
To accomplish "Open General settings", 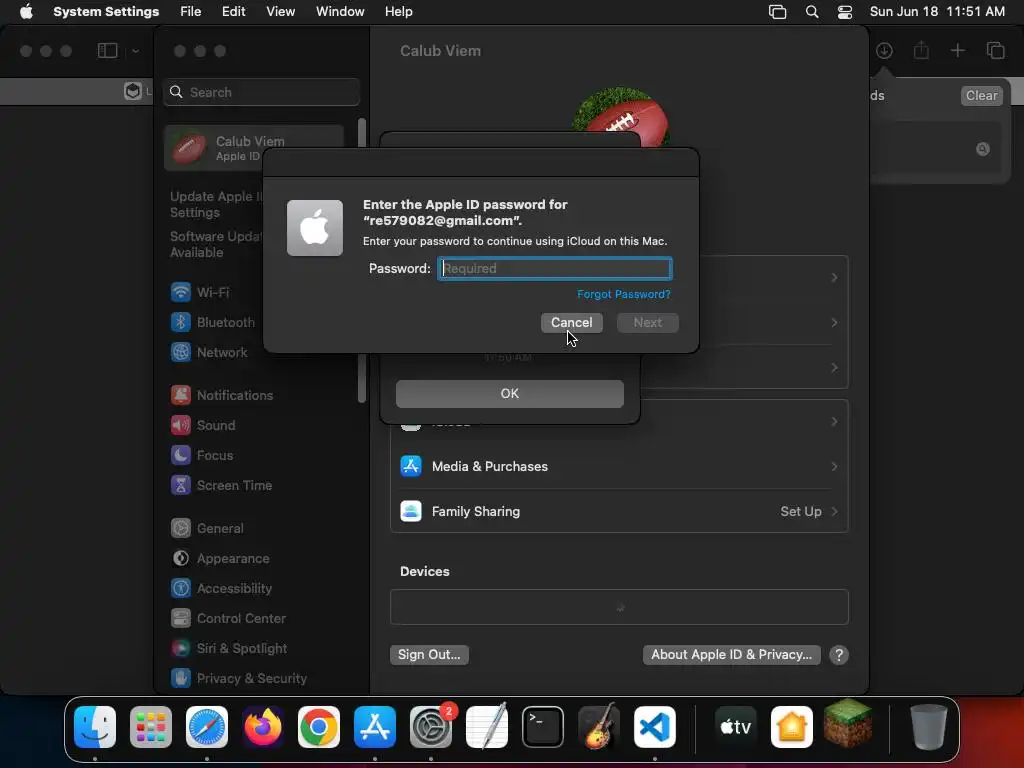I will [207, 528].
